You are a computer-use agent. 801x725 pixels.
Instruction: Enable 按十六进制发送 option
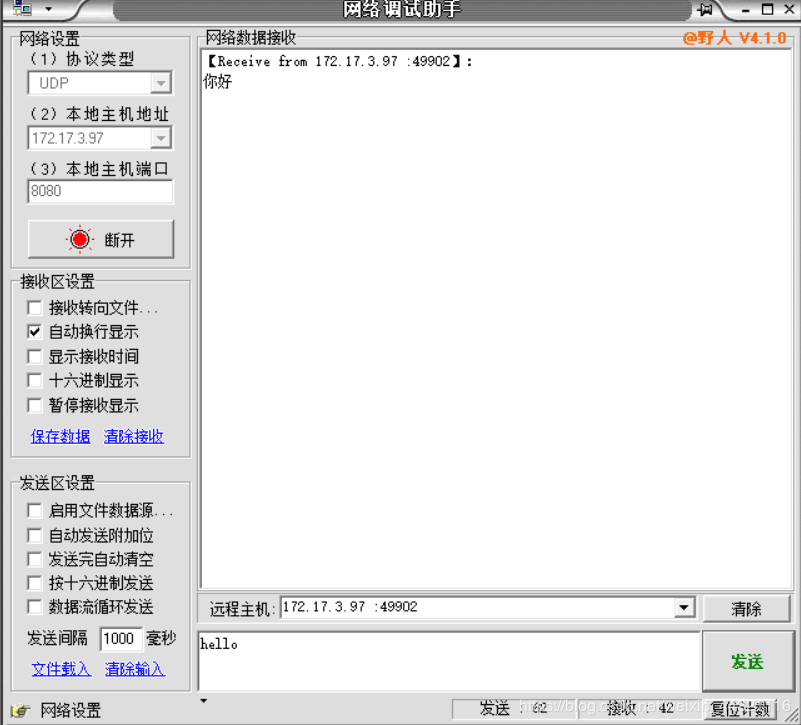(x=34, y=582)
